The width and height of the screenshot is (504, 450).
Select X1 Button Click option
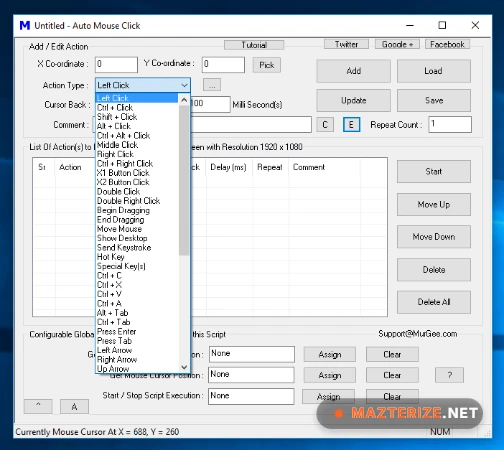[137, 173]
